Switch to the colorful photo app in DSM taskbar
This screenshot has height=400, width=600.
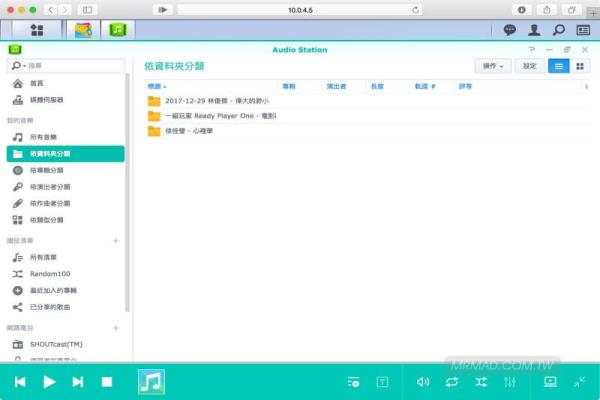tap(83, 30)
